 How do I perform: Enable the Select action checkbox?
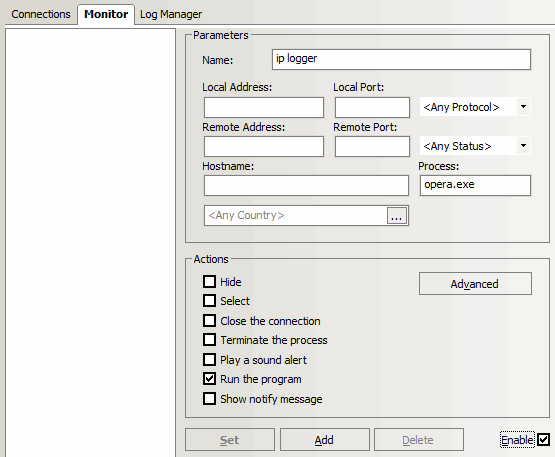(x=209, y=301)
